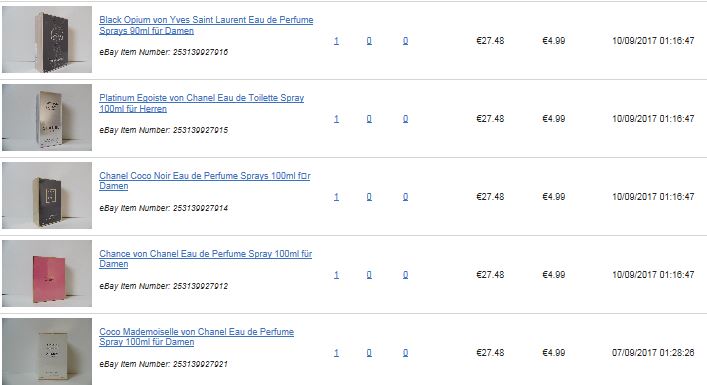Click the '1' count link for Platinum Egoiste
Image resolution: width=707 pixels, height=385 pixels.
tap(336, 119)
